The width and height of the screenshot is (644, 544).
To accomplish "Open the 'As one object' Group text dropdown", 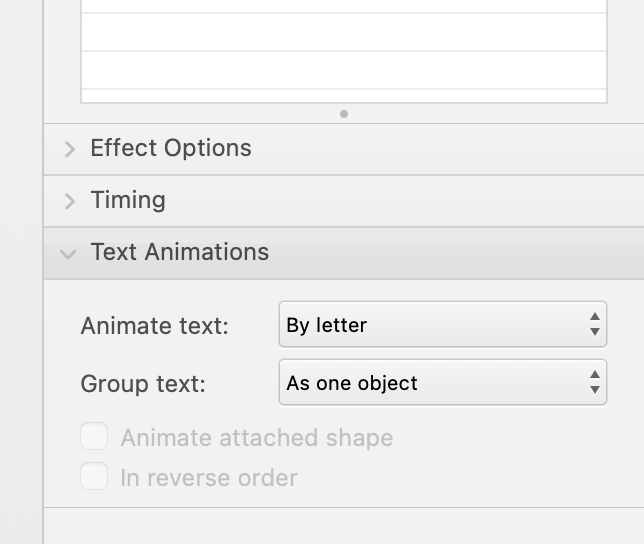I will point(443,382).
